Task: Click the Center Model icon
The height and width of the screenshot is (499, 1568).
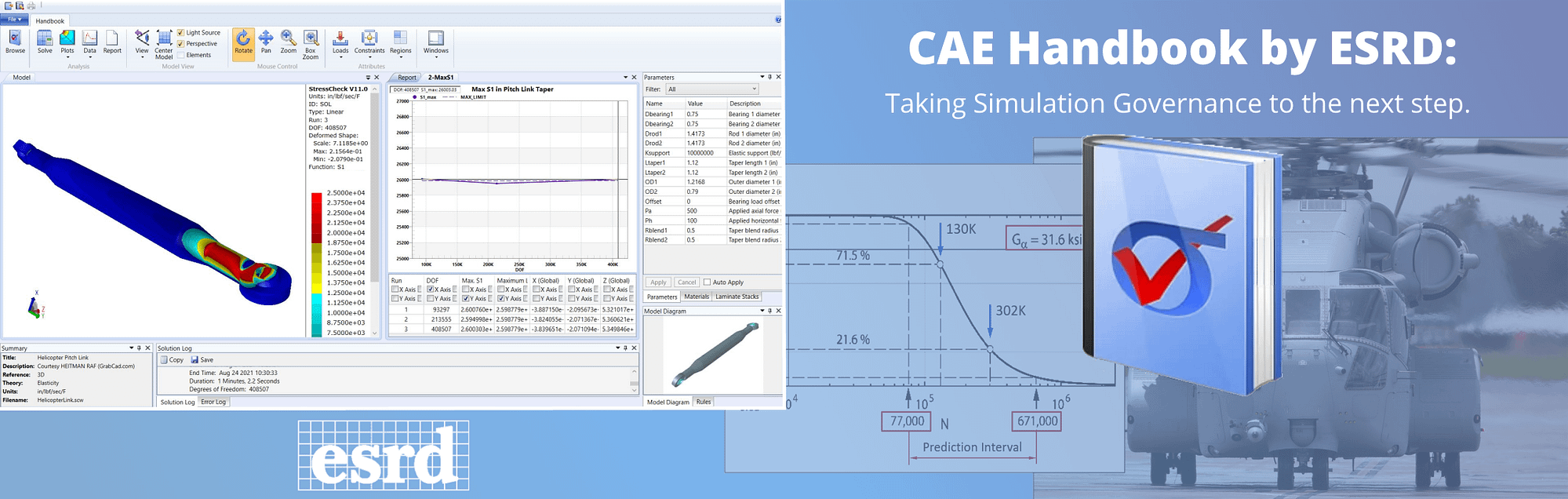Action: pos(164,45)
